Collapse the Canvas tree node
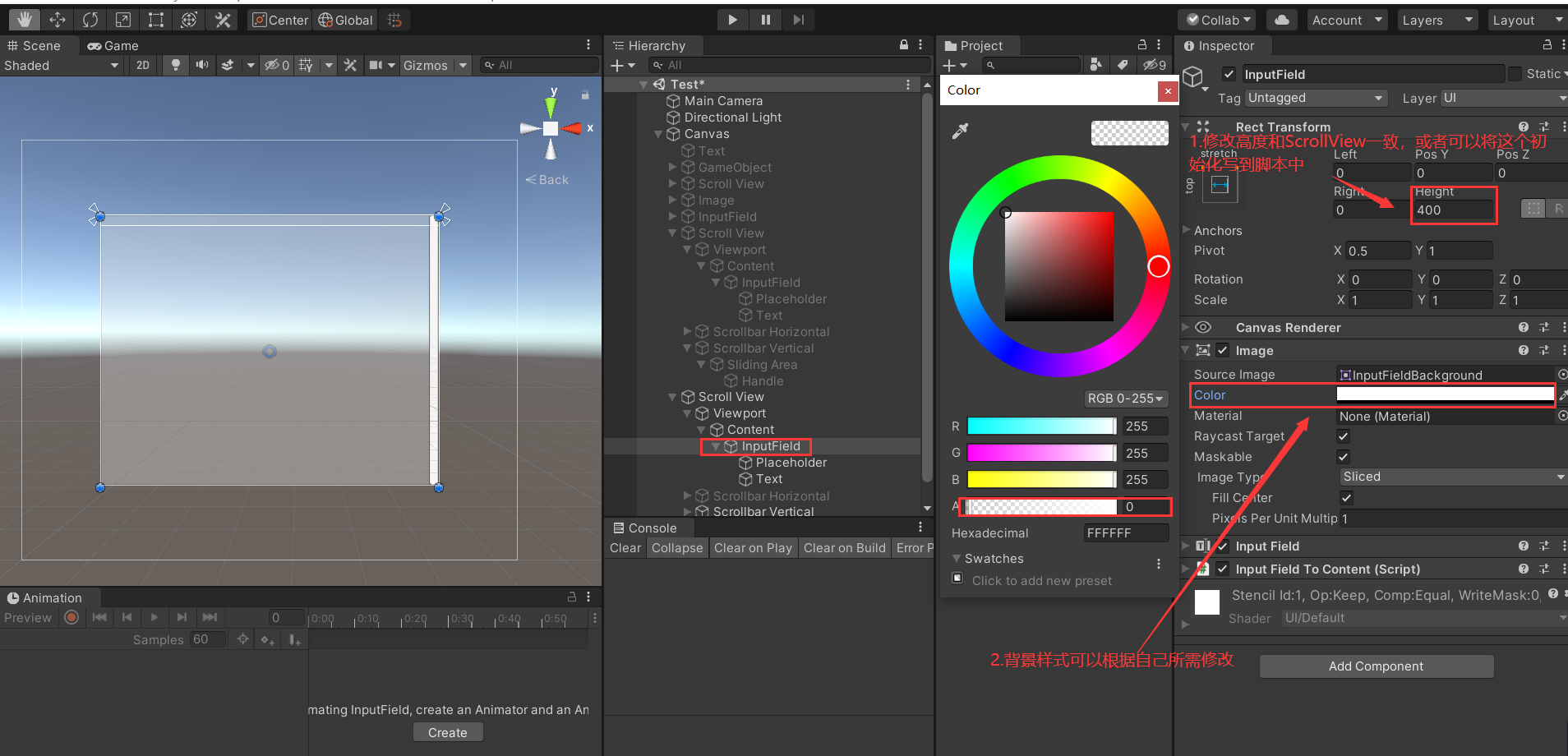The height and width of the screenshot is (756, 1568). (x=658, y=134)
